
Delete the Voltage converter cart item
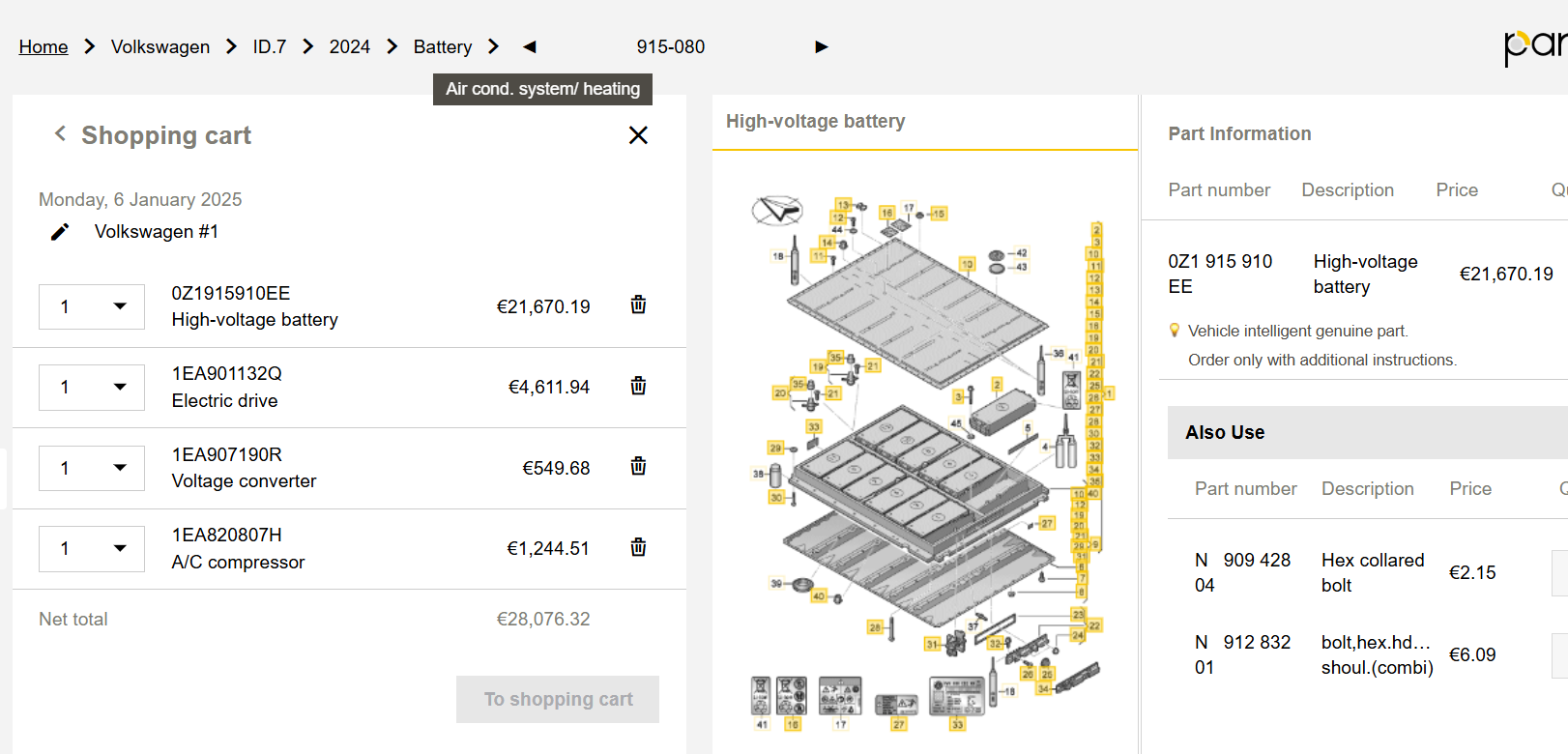[x=638, y=466]
